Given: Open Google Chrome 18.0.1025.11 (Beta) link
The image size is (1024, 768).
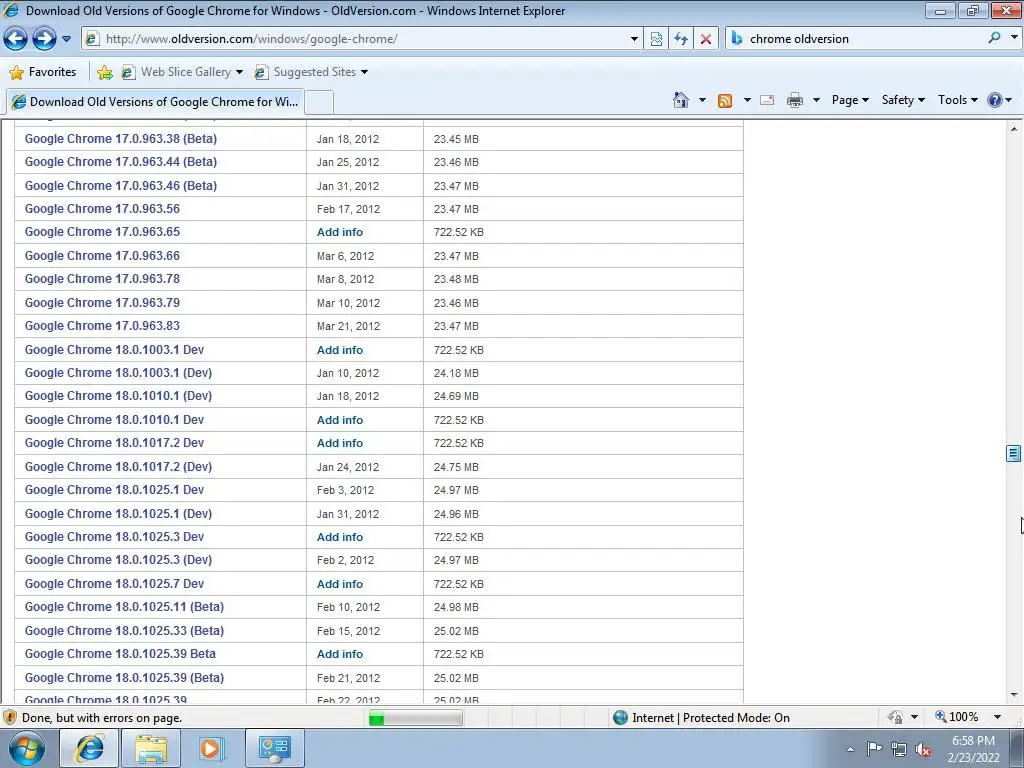Looking at the screenshot, I should pos(124,607).
